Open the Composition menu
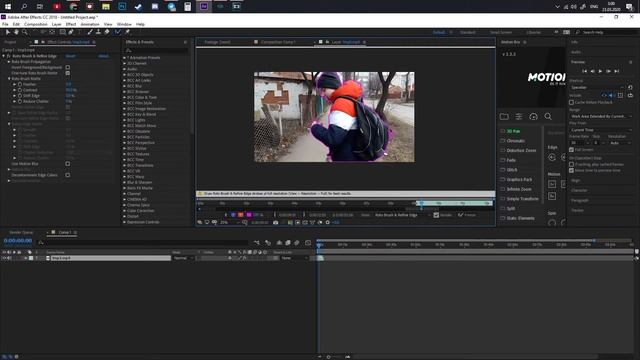Viewport: 640px width, 360px height. coord(36,24)
